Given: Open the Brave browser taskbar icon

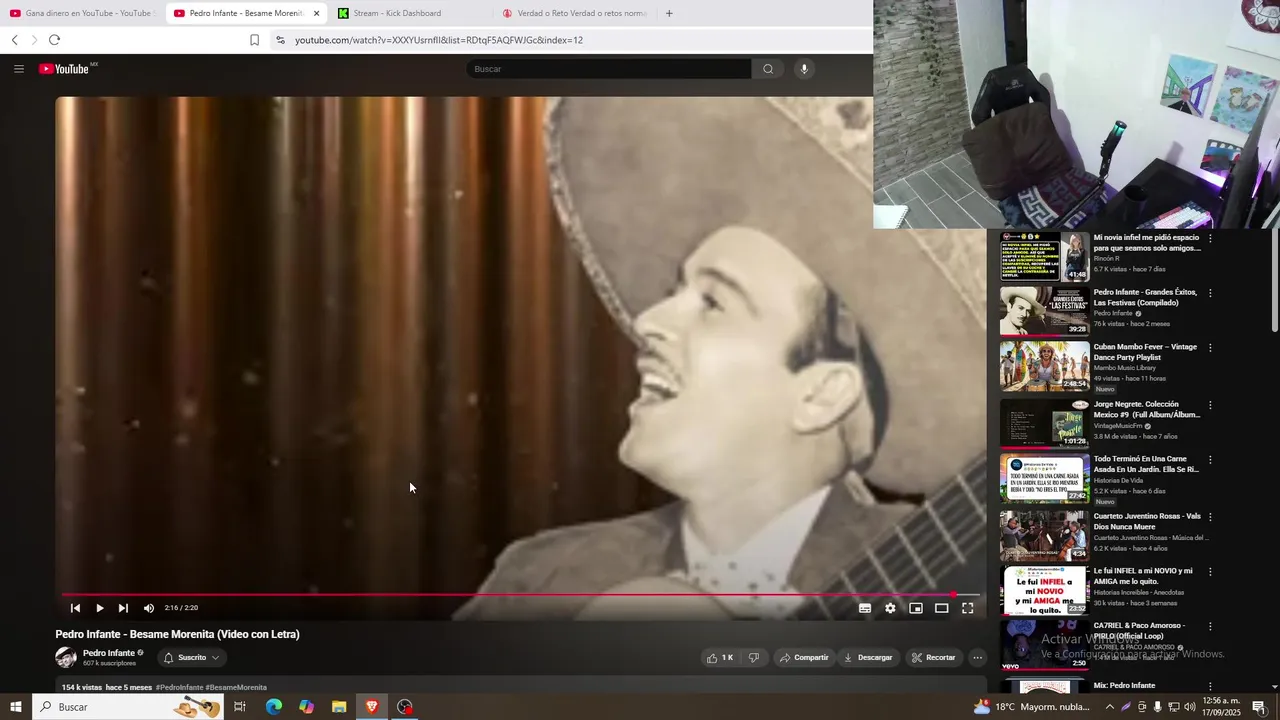Looking at the screenshot, I should tap(372, 707).
